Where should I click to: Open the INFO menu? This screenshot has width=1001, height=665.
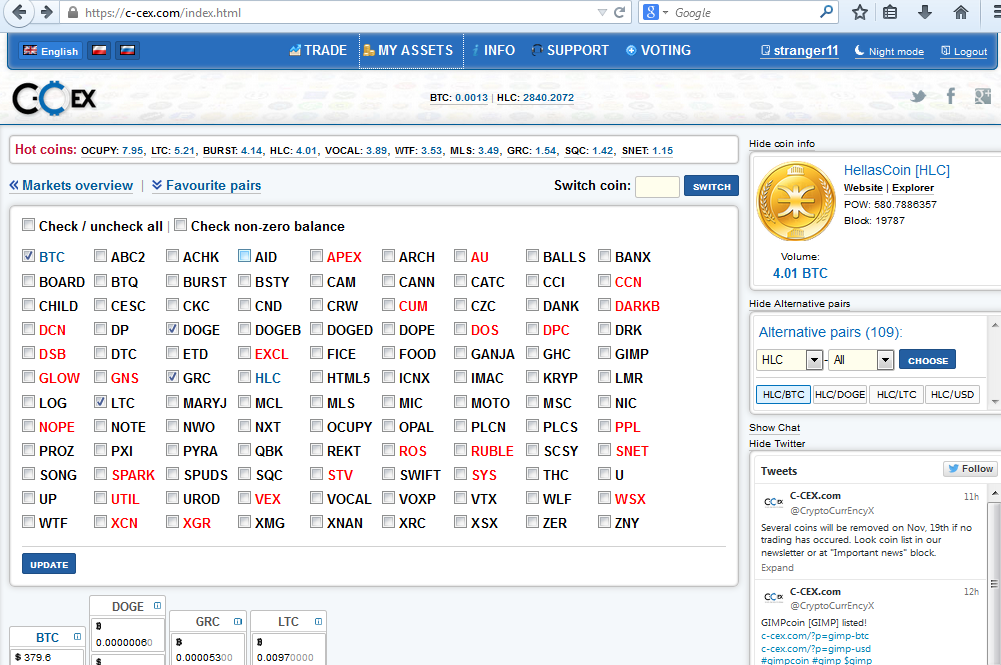coord(493,50)
